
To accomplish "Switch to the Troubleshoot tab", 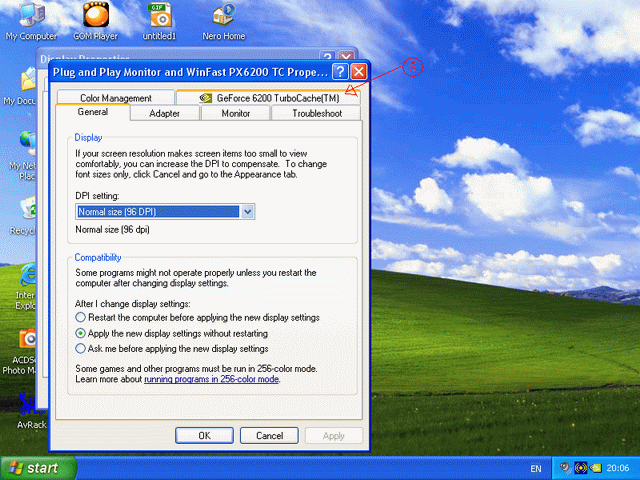I will coord(317,113).
